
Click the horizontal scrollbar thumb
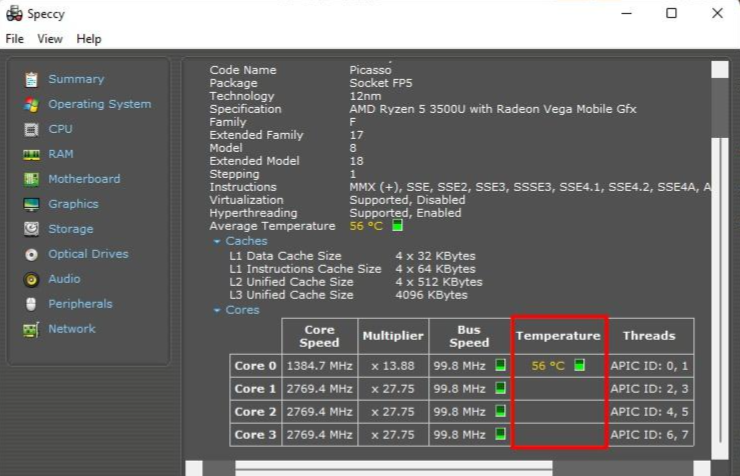click(x=394, y=468)
